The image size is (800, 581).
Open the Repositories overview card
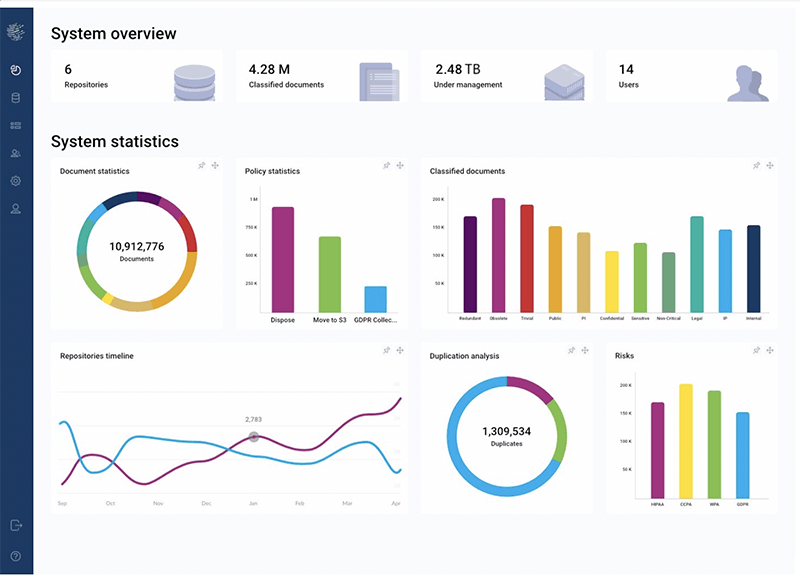(137, 77)
